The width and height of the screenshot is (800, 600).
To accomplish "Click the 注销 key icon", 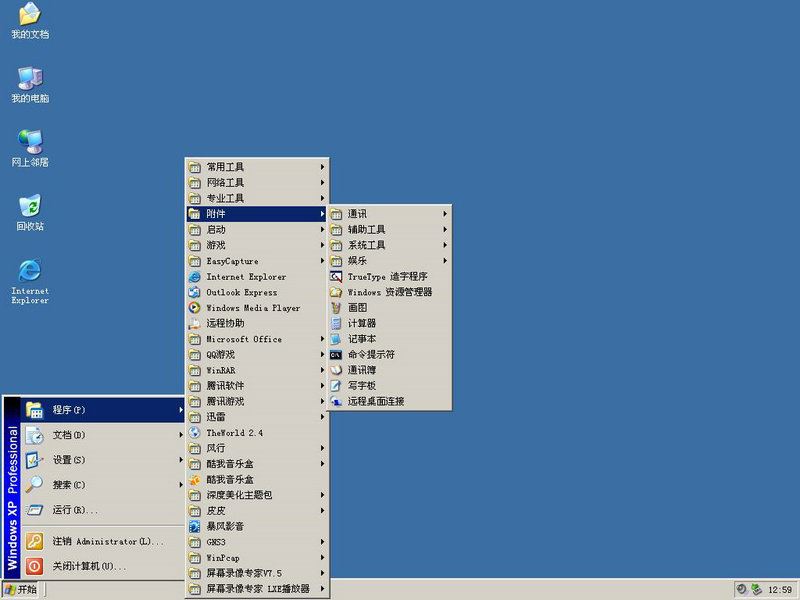I will (x=34, y=541).
